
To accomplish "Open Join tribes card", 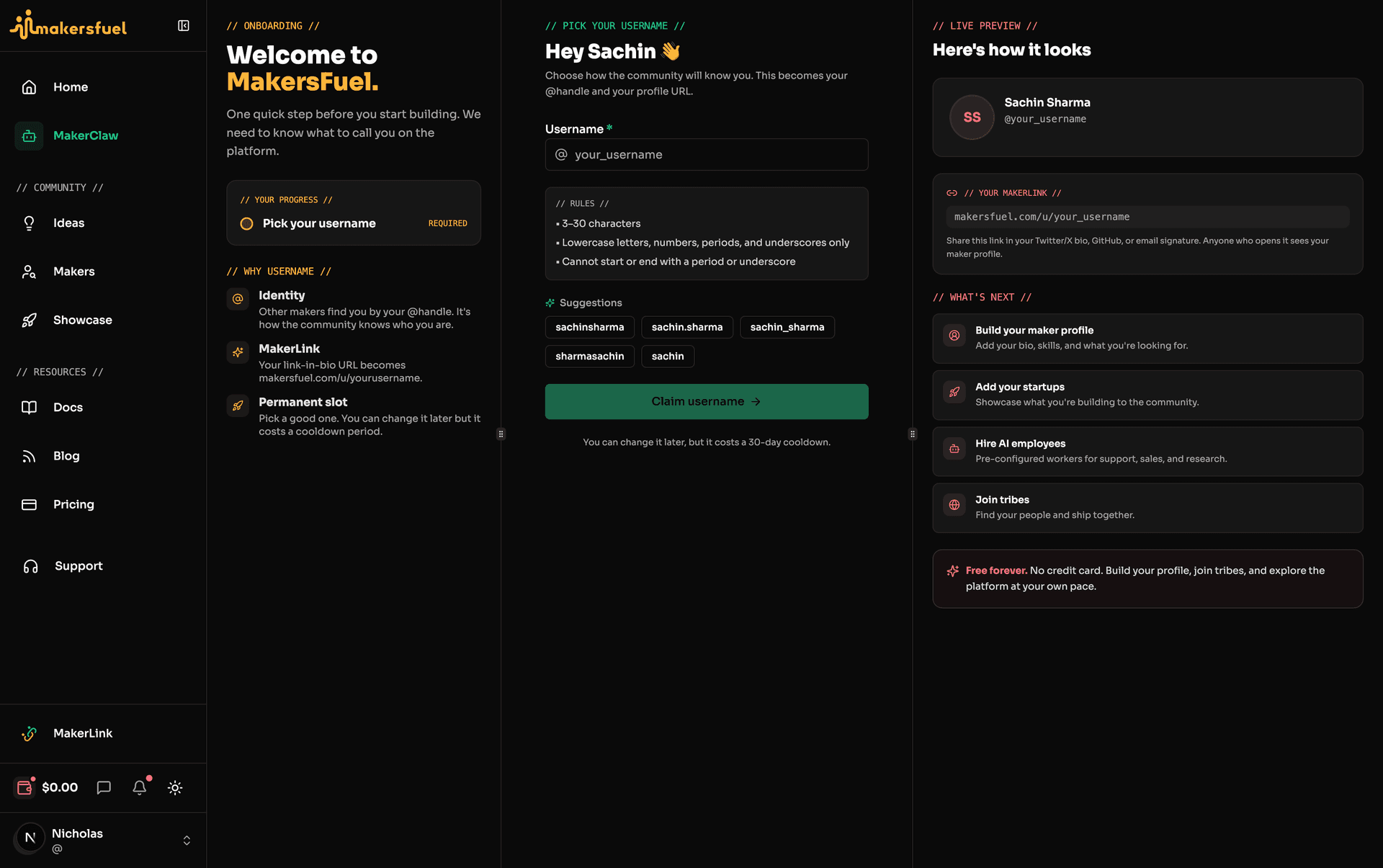I will click(1148, 508).
